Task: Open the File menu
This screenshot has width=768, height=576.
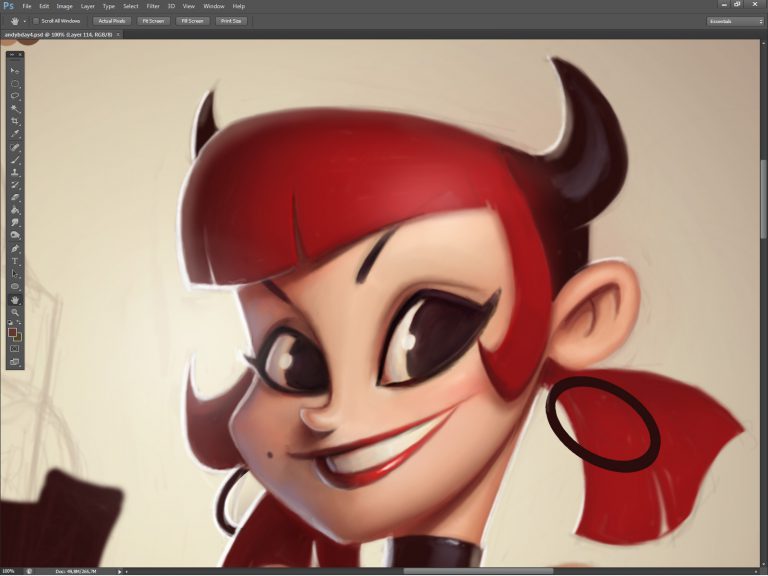Action: pos(26,6)
